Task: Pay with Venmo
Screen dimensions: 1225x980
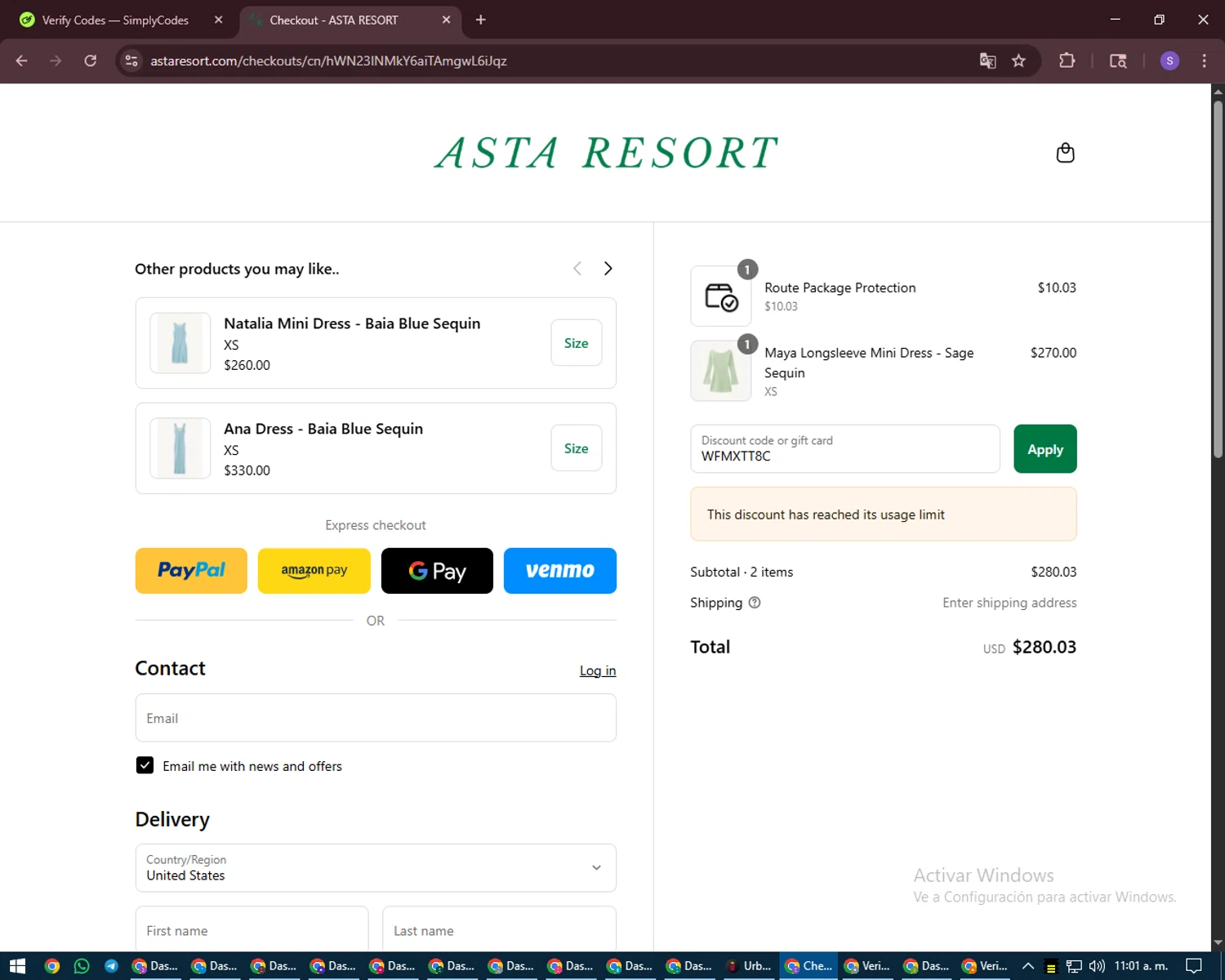Action: [560, 571]
